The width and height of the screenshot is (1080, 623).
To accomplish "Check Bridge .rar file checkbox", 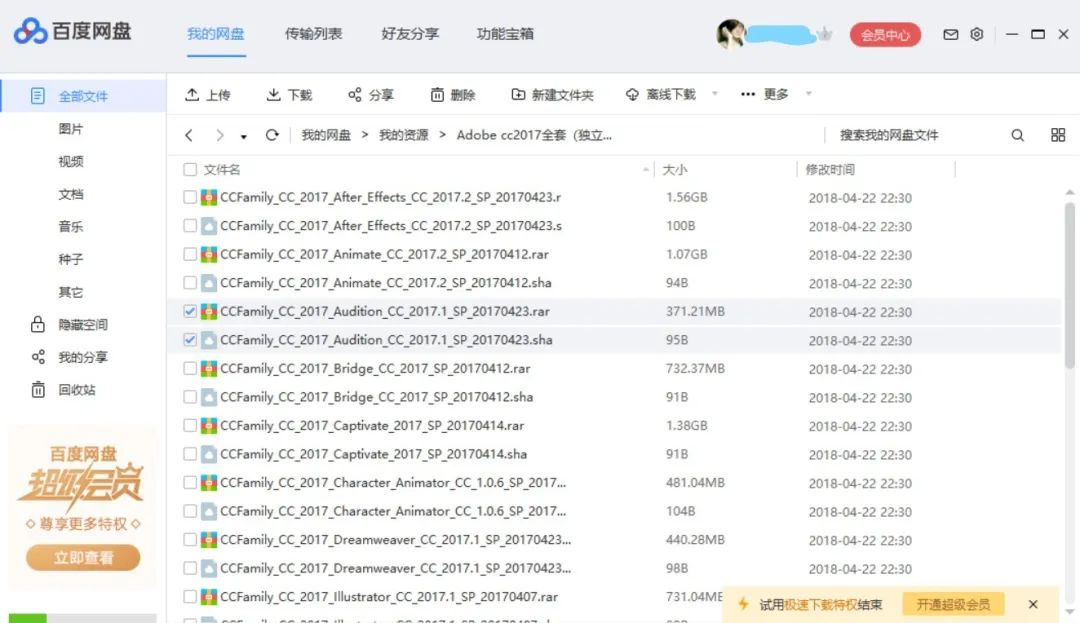I will pyautogui.click(x=190, y=369).
